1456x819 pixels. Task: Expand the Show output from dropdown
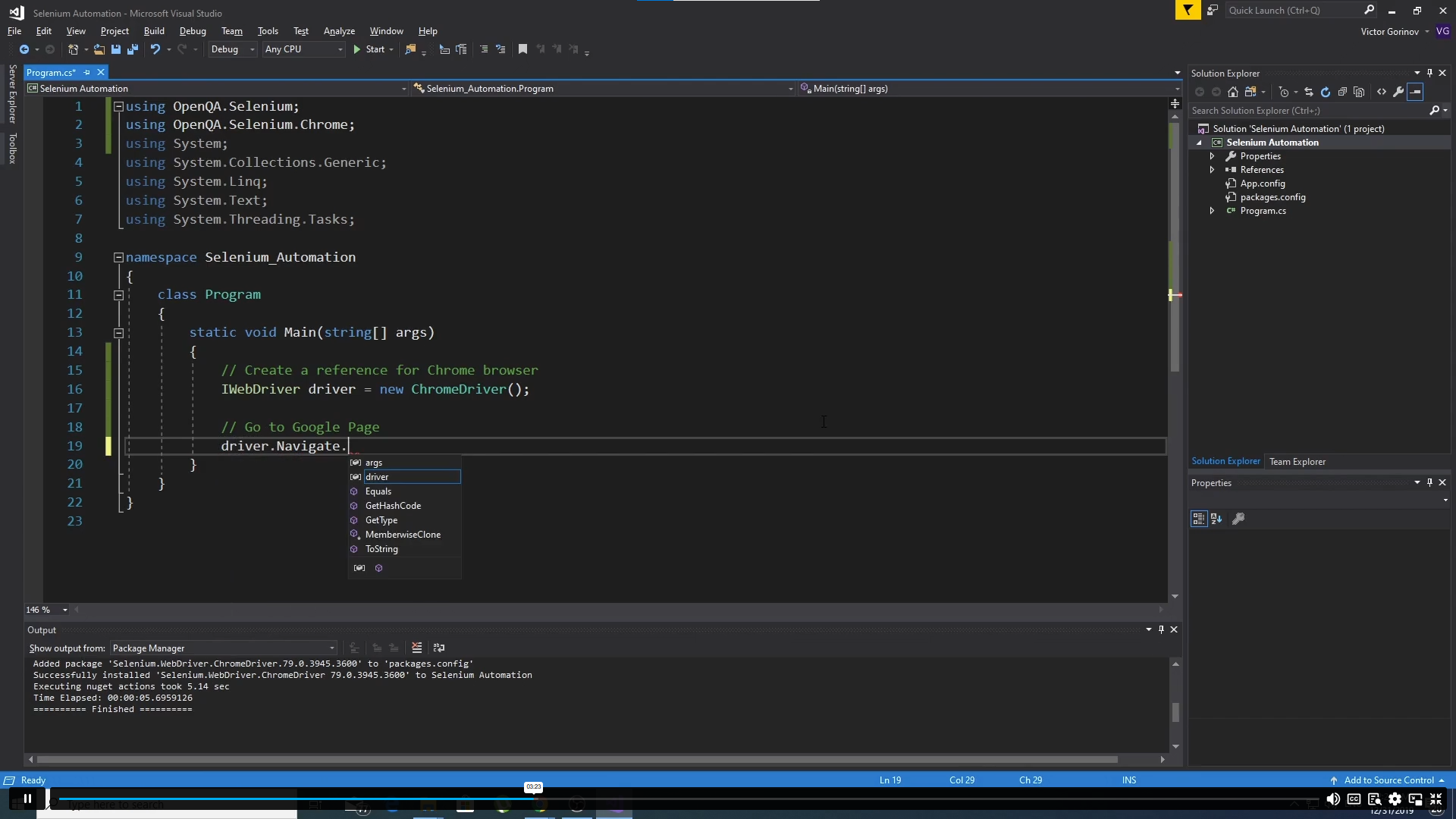[x=331, y=648]
